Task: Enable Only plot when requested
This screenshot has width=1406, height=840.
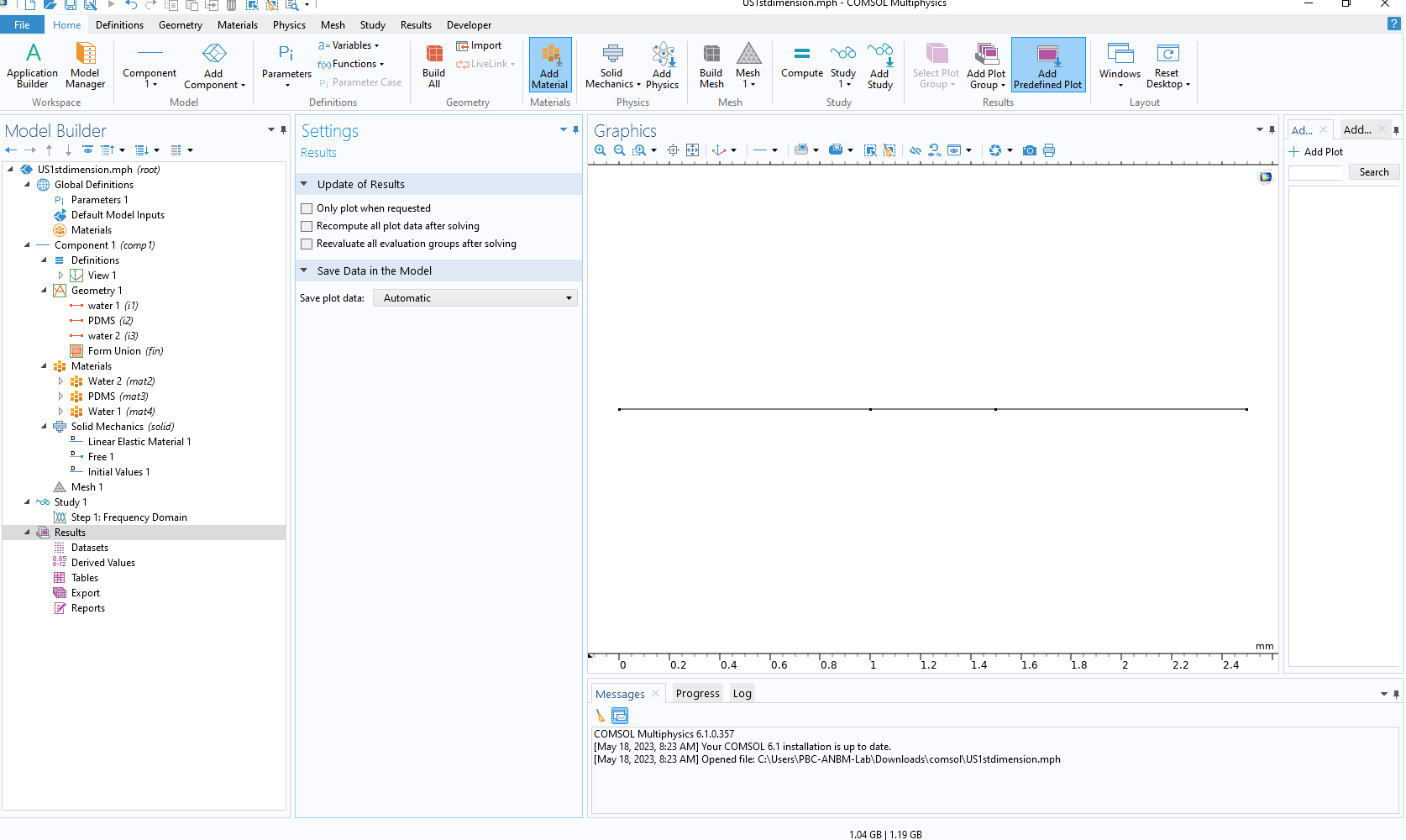Action: click(307, 208)
